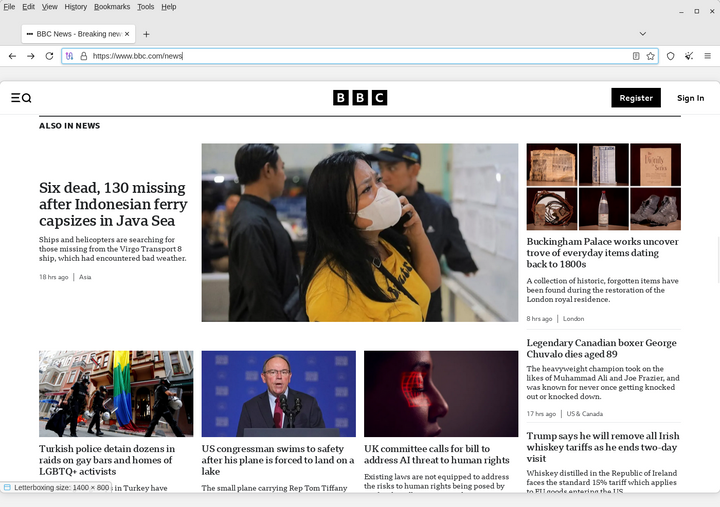Image resolution: width=720 pixels, height=507 pixels.
Task: Bookmark this page with the star icon
Action: point(651,56)
